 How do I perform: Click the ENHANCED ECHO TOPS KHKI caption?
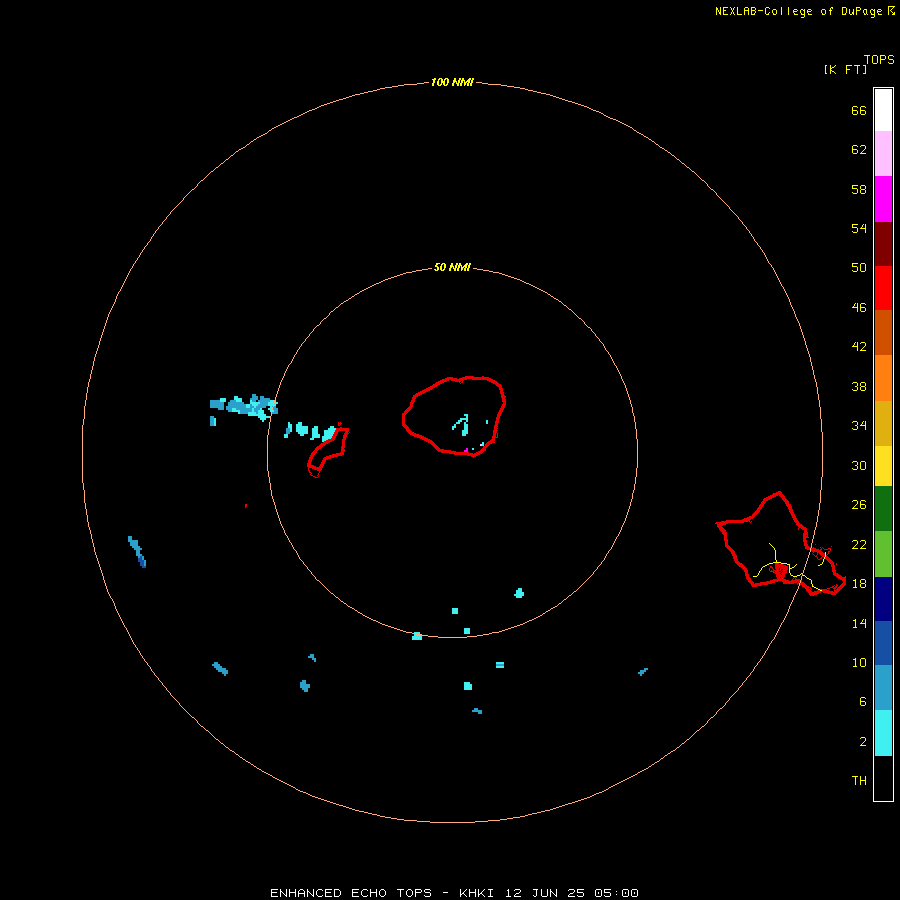454,893
